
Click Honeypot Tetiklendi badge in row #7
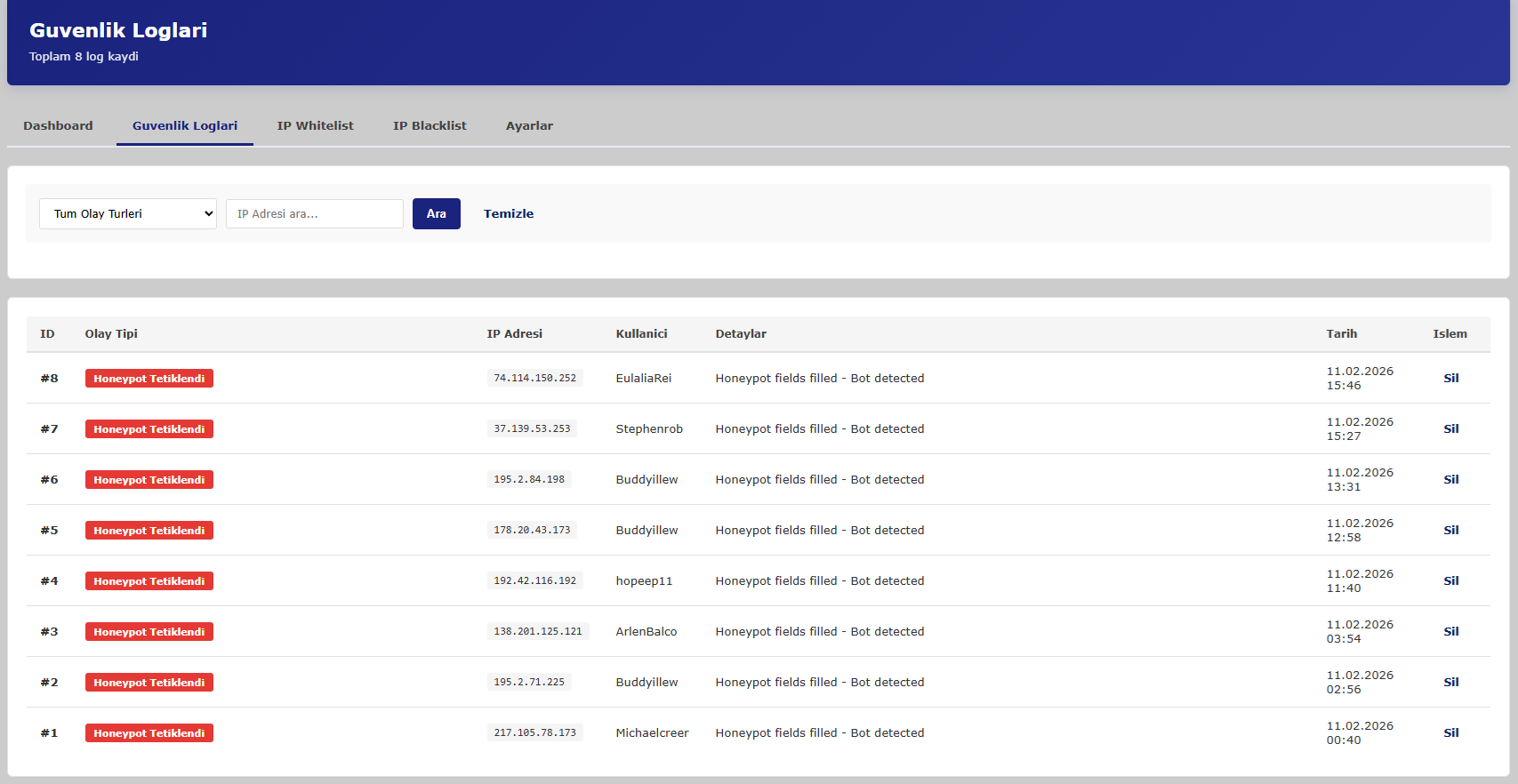pyautogui.click(x=149, y=428)
